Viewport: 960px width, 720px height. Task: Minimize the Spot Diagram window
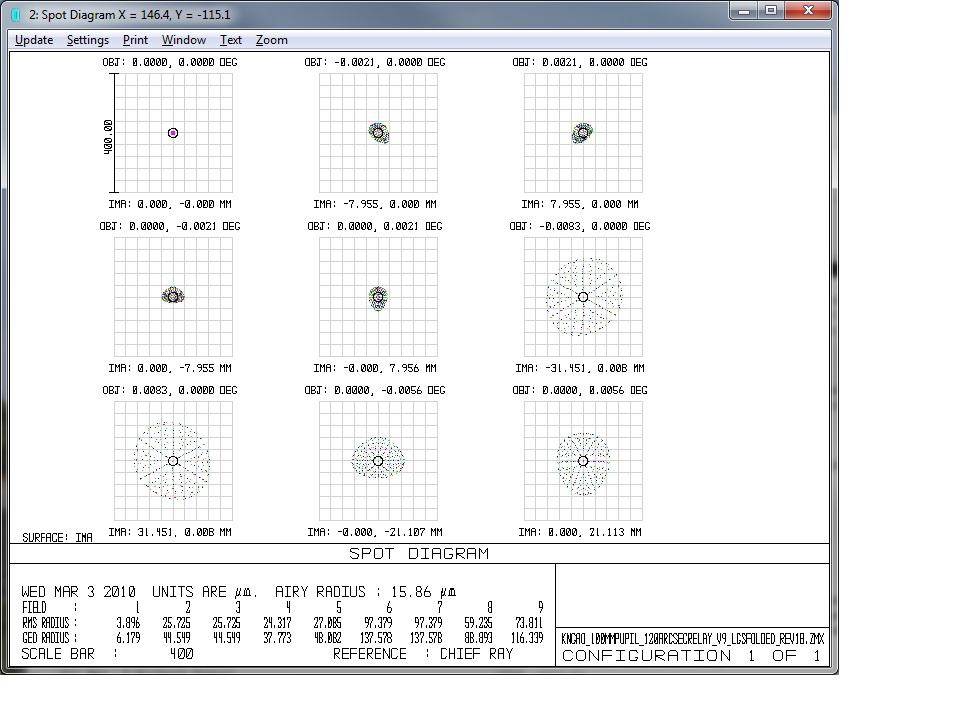[x=744, y=10]
